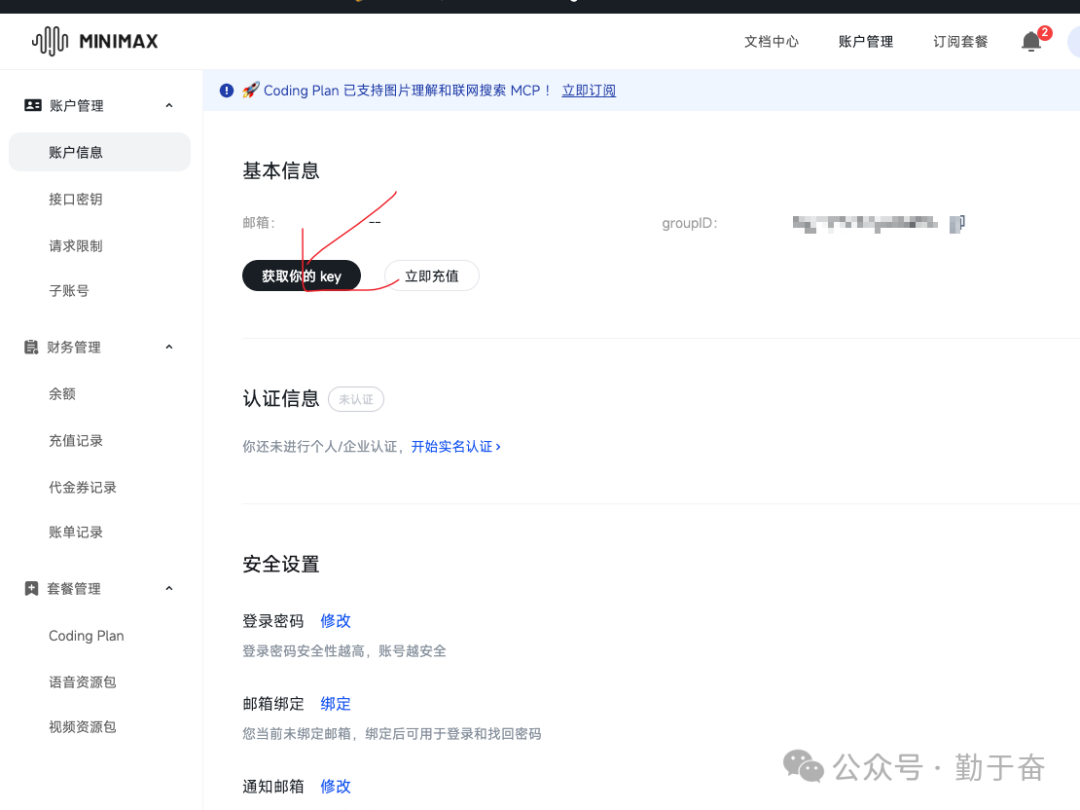Open the notification bell with badge 2
Viewport: 1080px width, 810px height.
click(1031, 42)
